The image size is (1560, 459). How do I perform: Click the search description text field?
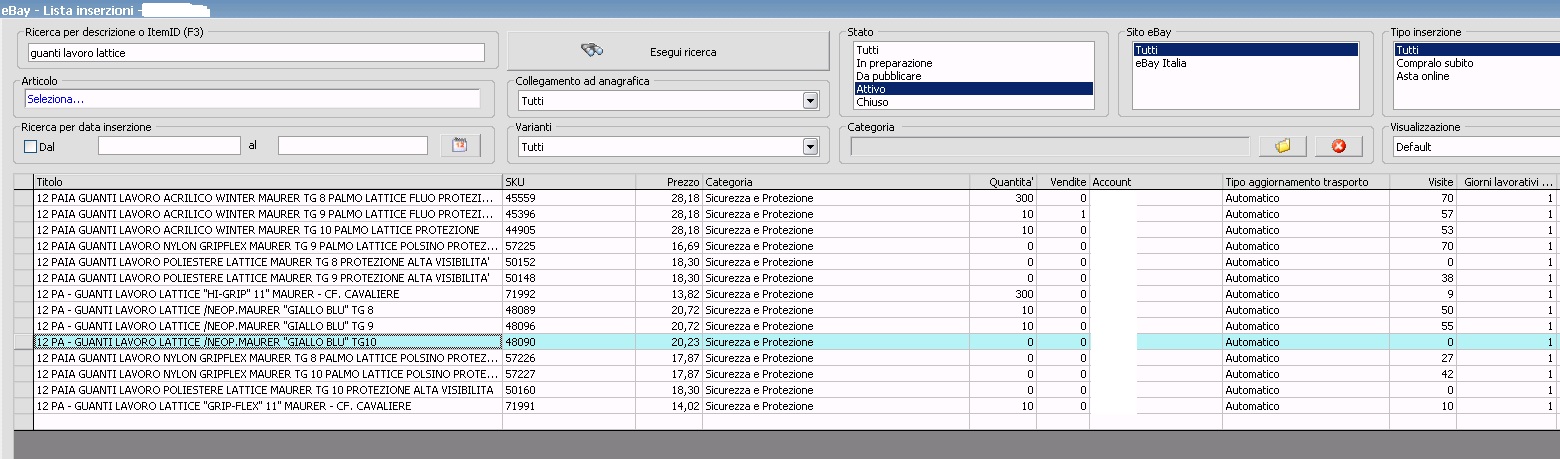[x=256, y=53]
